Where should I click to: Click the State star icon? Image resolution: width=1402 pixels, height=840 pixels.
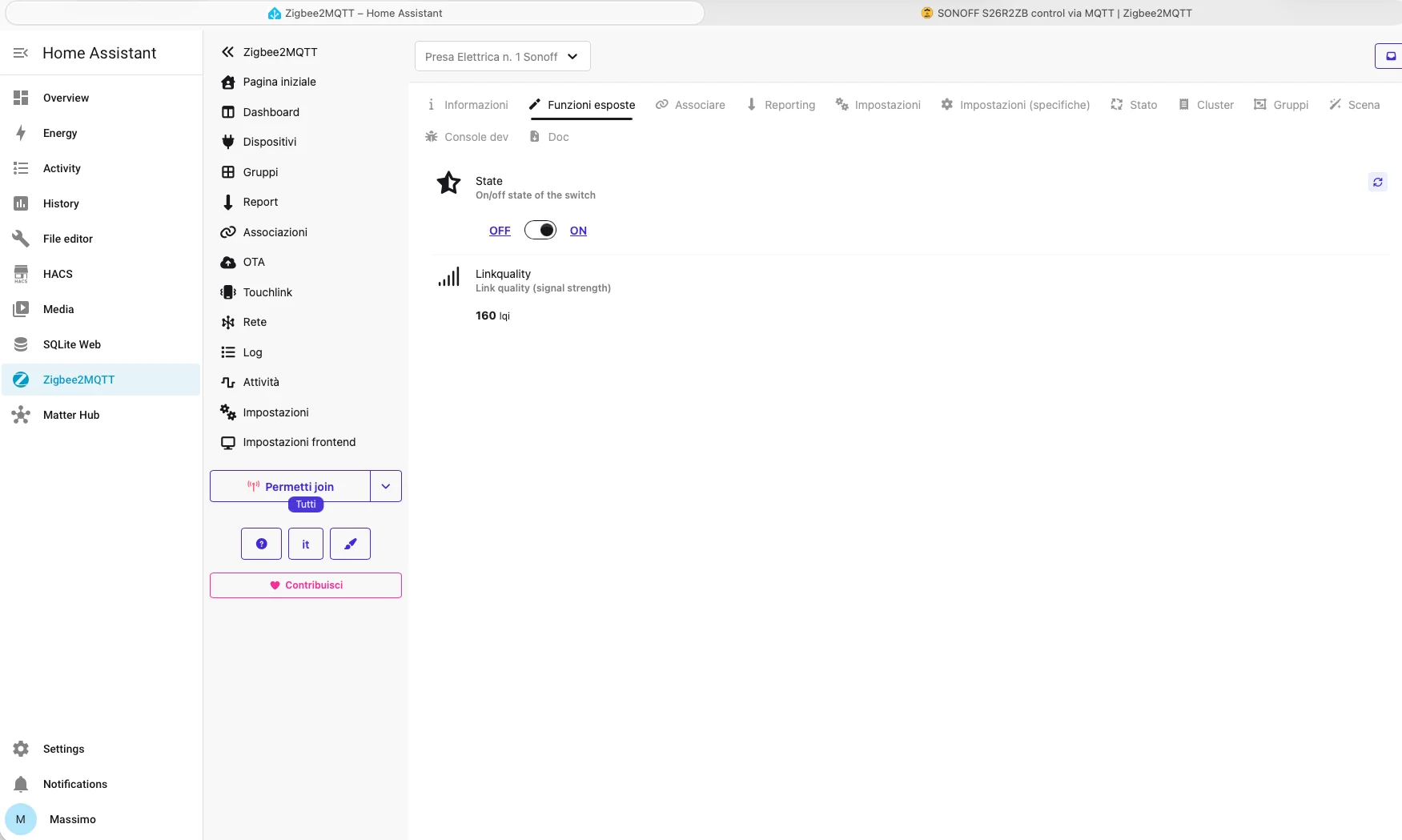448,183
